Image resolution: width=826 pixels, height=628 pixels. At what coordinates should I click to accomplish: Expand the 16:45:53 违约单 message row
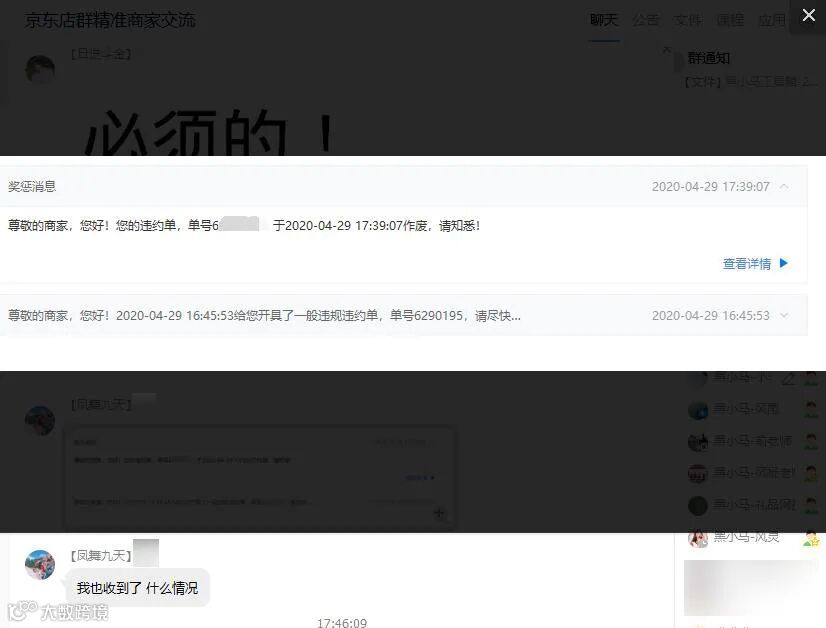pos(784,316)
